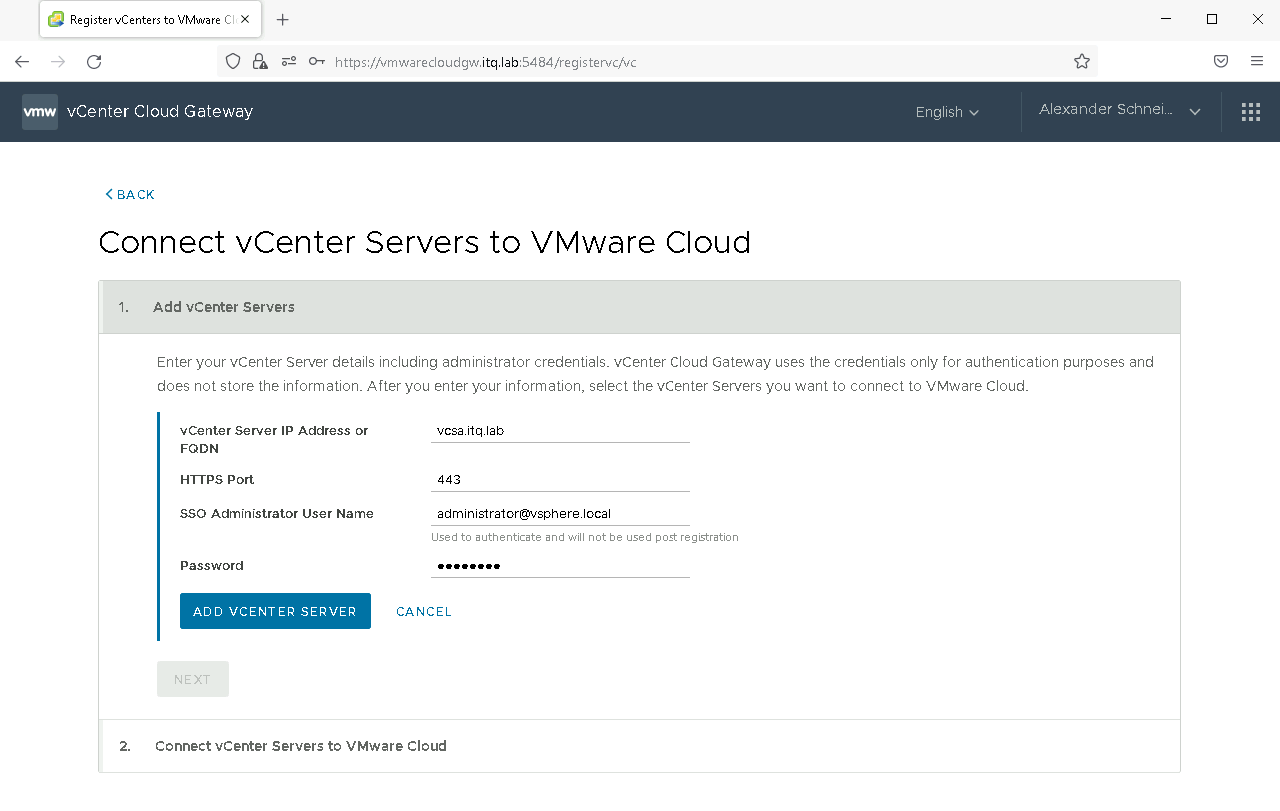Go BACK to previous page
The width and height of the screenshot is (1280, 811).
point(130,195)
